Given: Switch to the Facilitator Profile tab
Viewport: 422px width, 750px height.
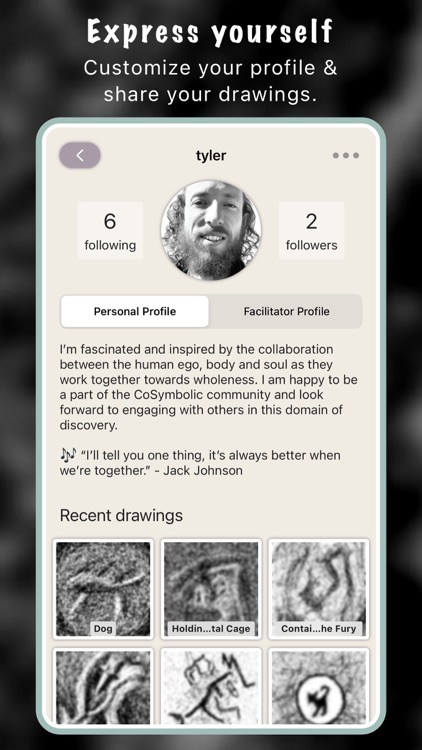Looking at the screenshot, I should click(x=286, y=311).
